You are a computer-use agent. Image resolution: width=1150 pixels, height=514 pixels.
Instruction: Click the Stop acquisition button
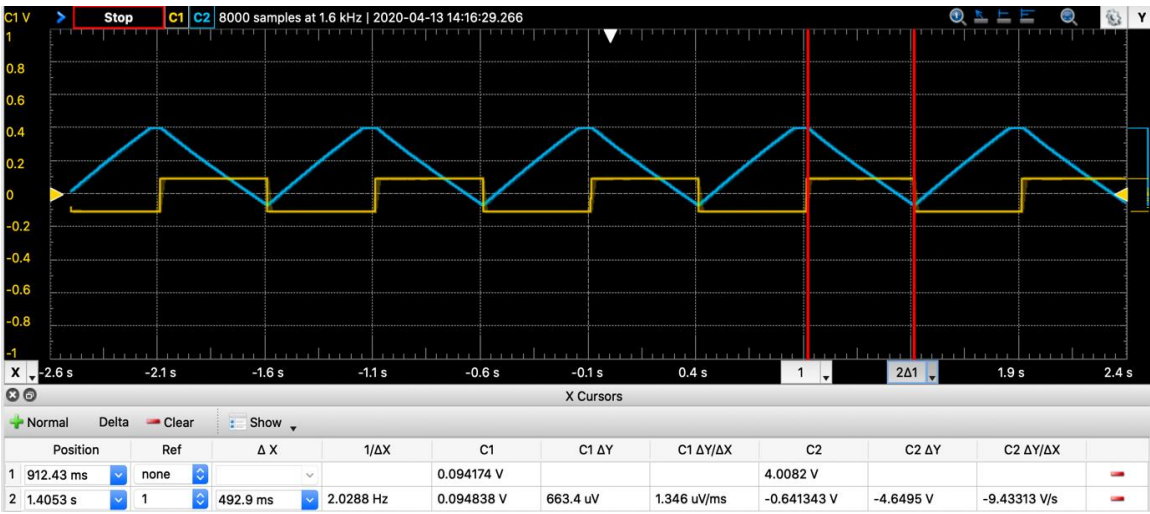118,18
